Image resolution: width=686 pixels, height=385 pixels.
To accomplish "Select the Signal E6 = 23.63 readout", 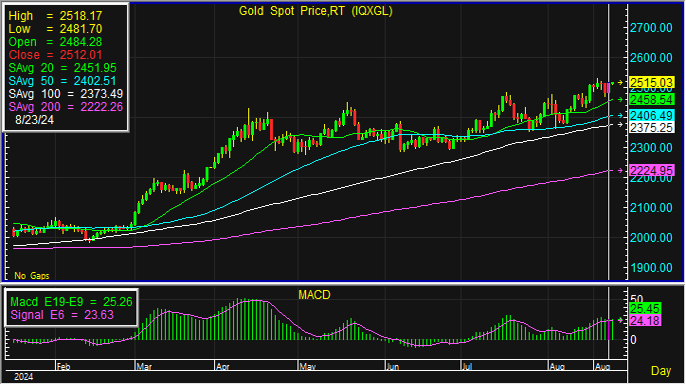I will tap(62, 315).
